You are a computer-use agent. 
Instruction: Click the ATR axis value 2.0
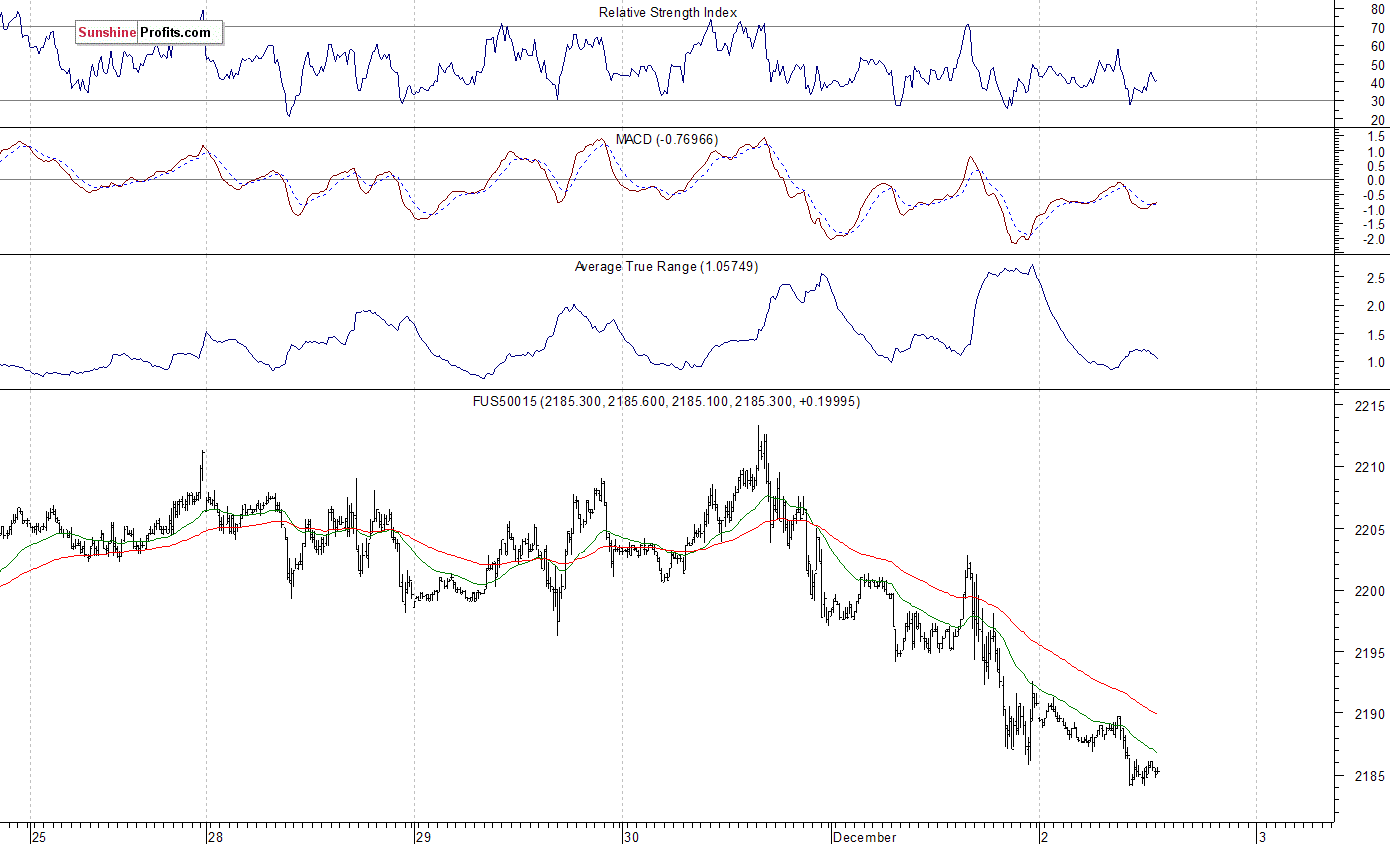[1376, 307]
